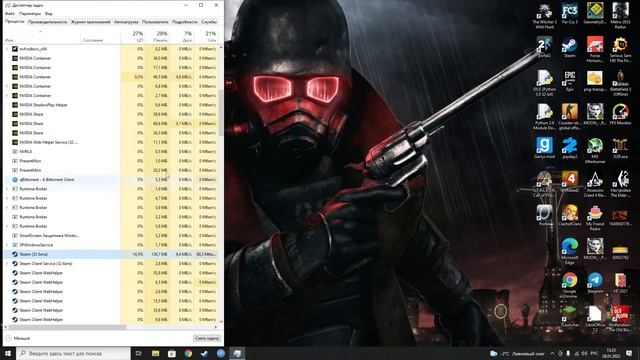The width and height of the screenshot is (640, 360).
Task: Collapse details with the Меньше toggle
Action: coord(18,338)
